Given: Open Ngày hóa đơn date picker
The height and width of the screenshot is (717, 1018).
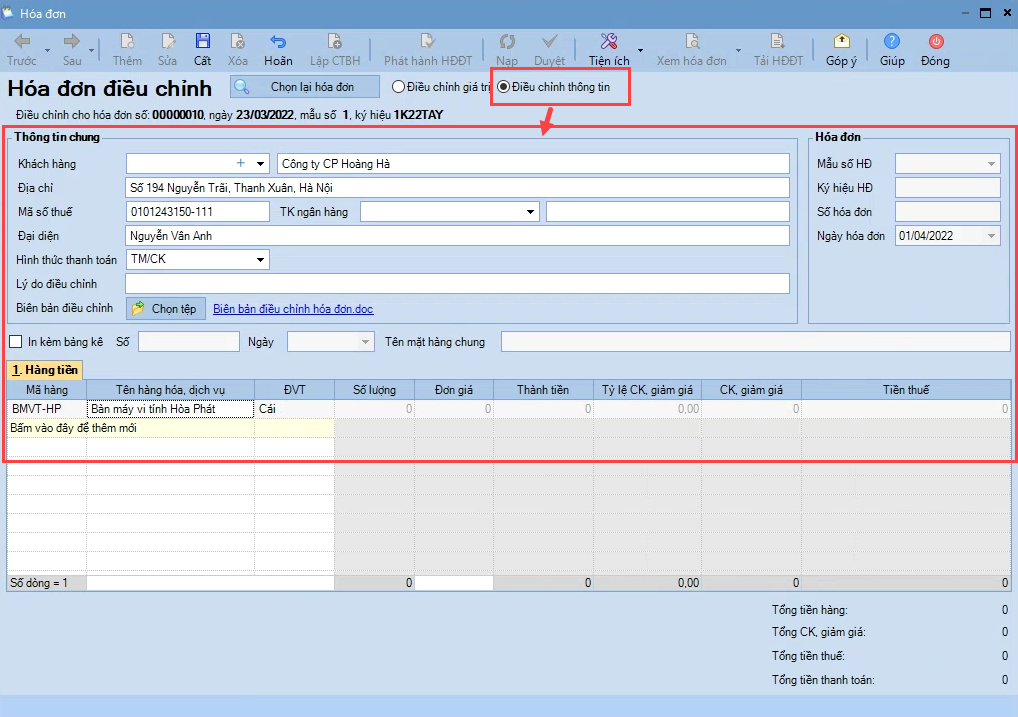Looking at the screenshot, I should coord(991,236).
